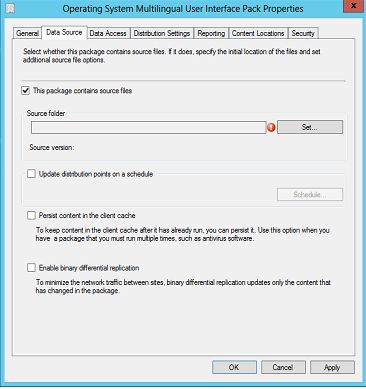Confirm with the OK button
The height and width of the screenshot is (389, 366).
234,367
